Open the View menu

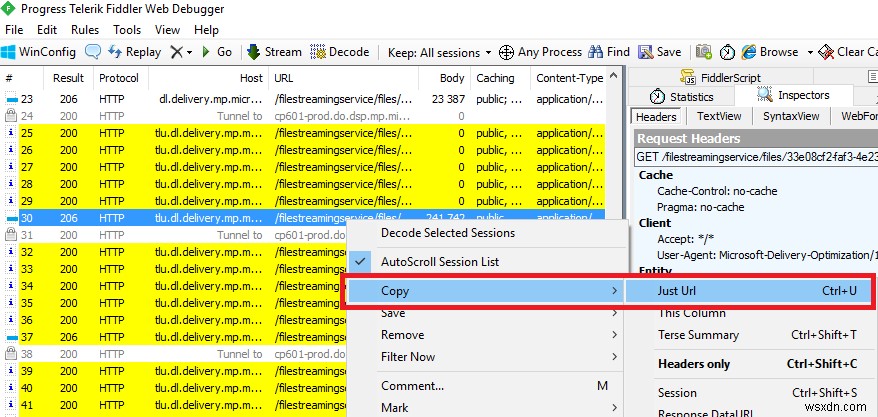click(x=167, y=30)
